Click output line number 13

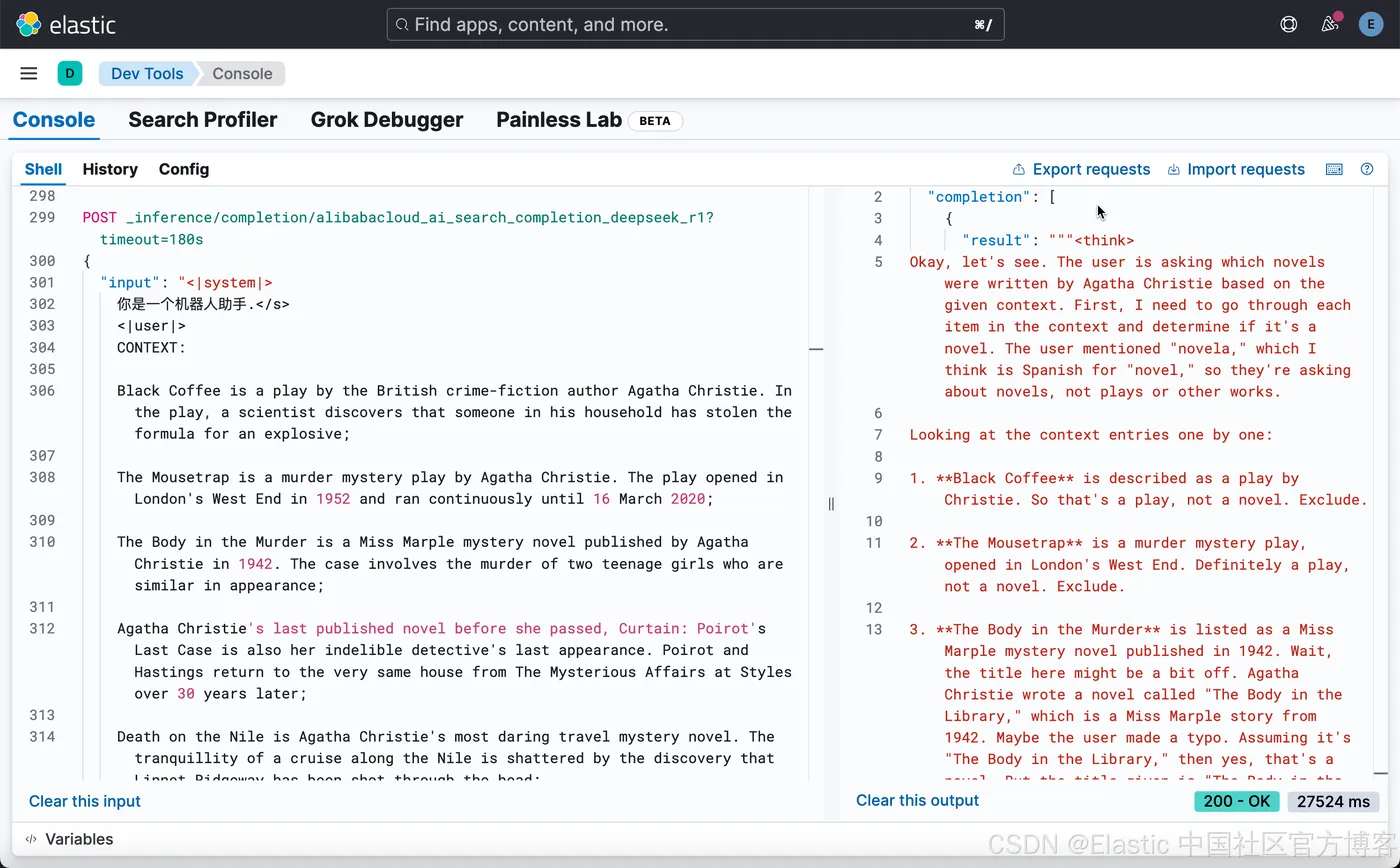[x=874, y=629]
